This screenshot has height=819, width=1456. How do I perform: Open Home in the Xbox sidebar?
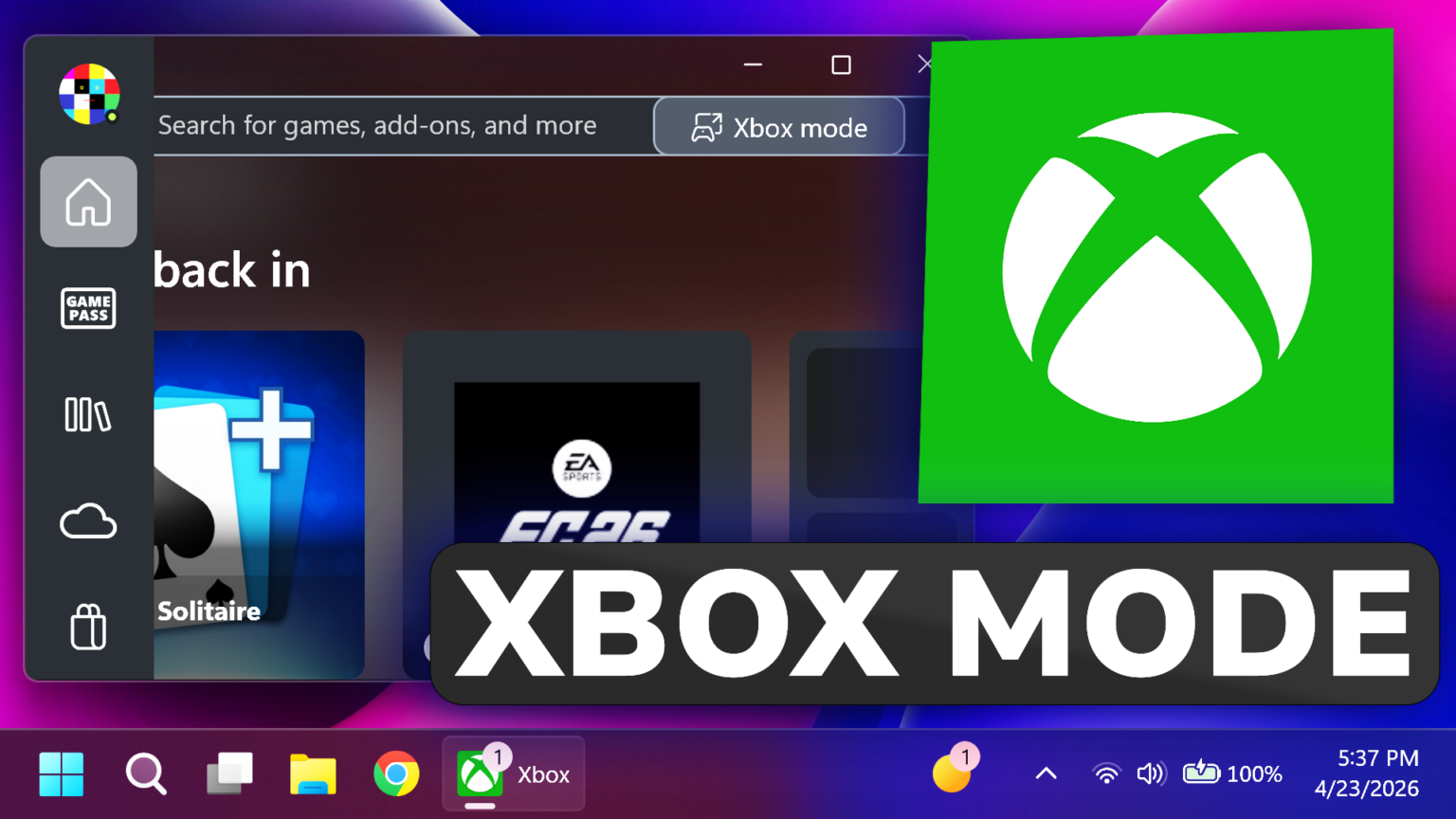[x=88, y=201]
